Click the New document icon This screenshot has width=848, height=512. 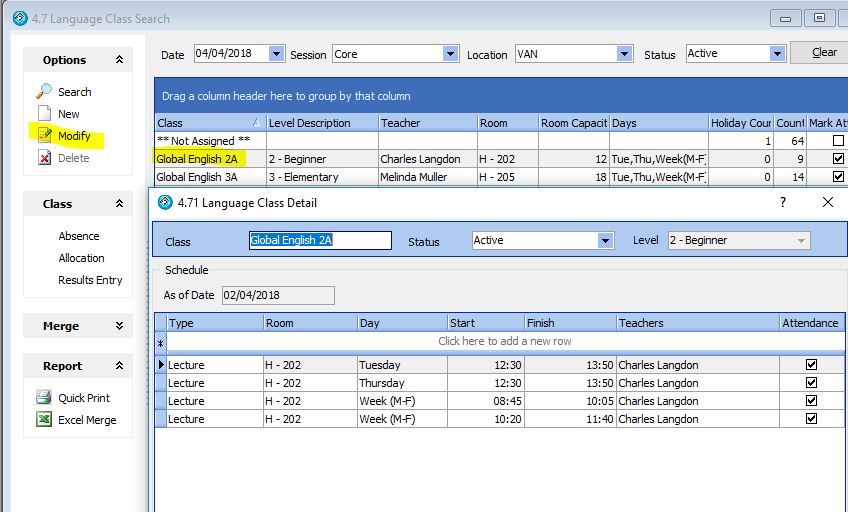[44, 114]
